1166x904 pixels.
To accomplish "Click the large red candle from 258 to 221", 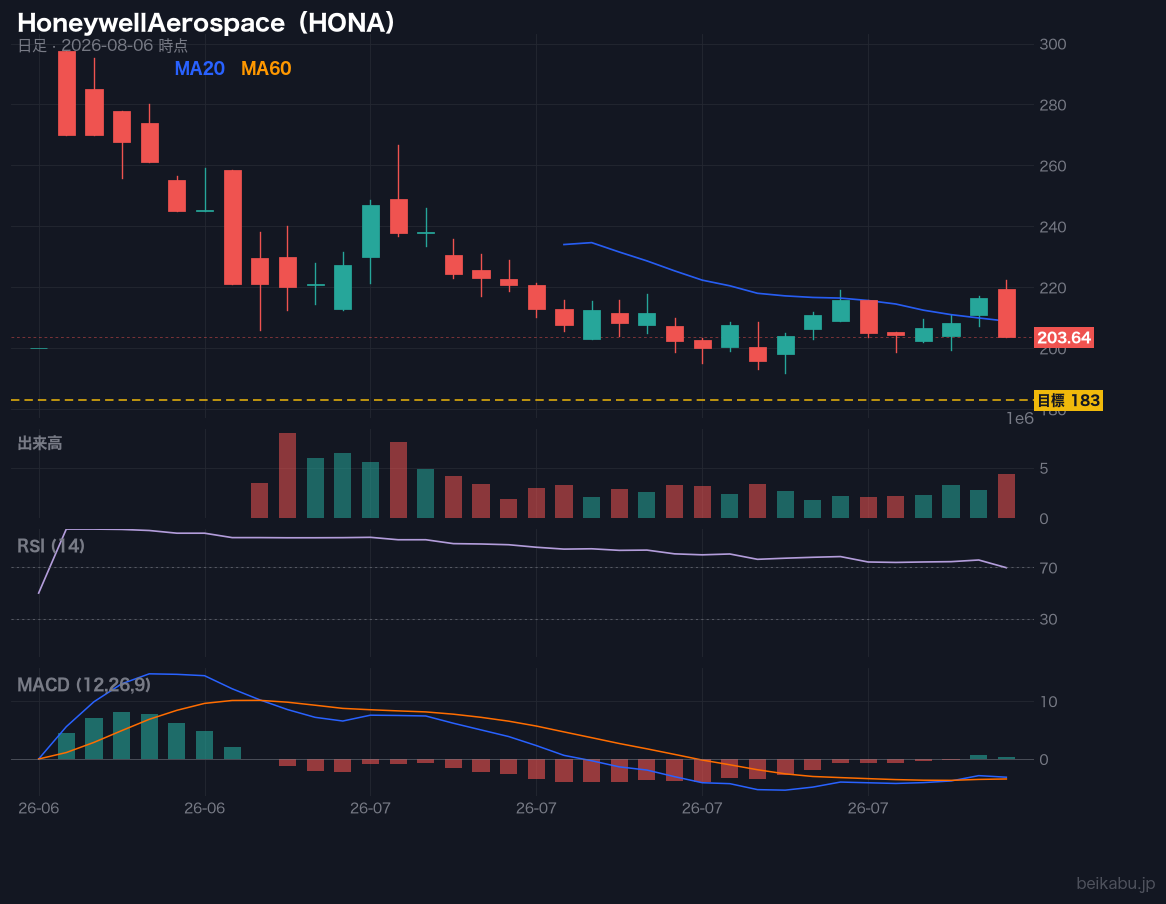I will pos(233,227).
